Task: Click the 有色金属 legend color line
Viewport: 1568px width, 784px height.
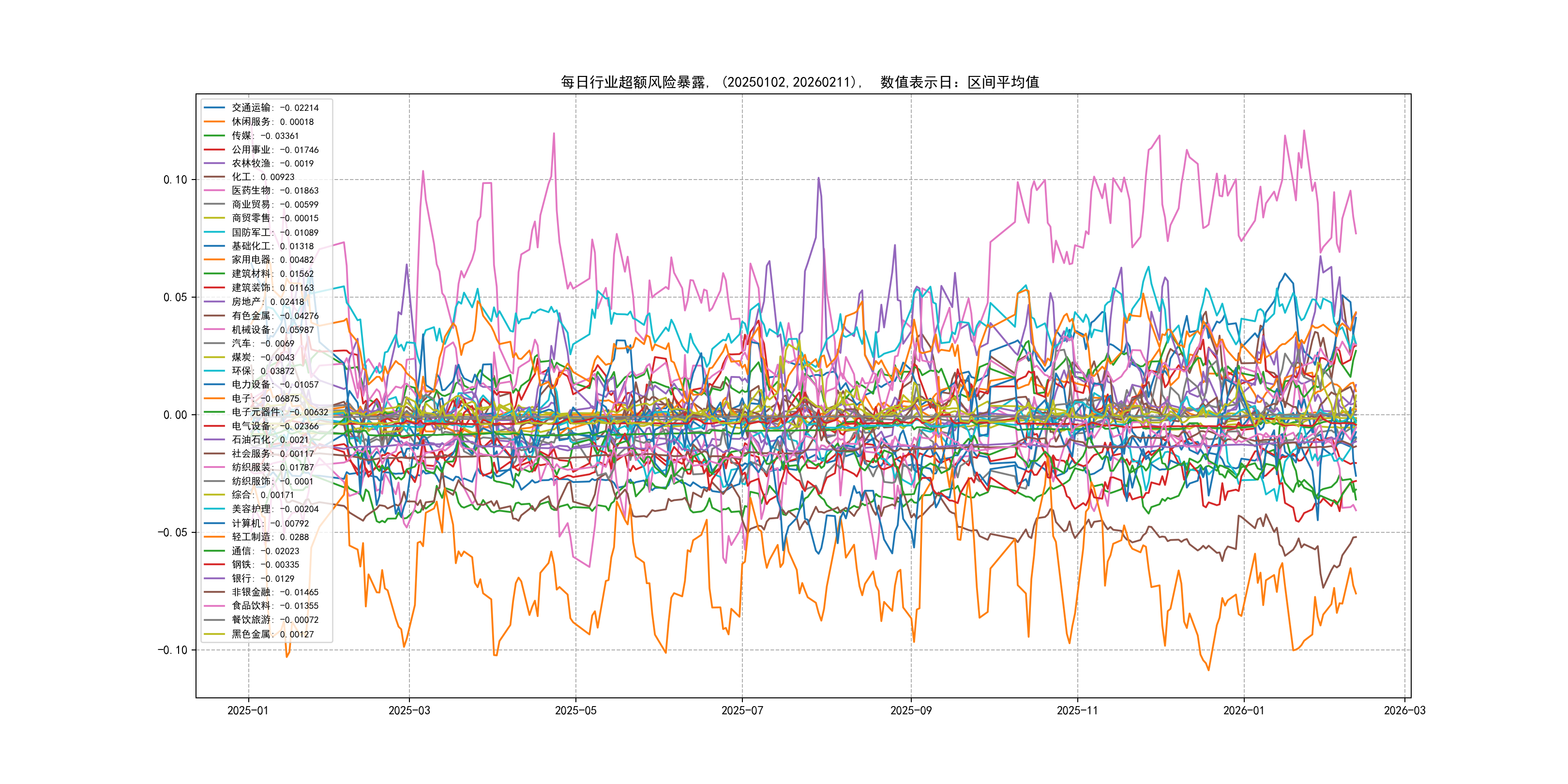Action: (x=214, y=316)
